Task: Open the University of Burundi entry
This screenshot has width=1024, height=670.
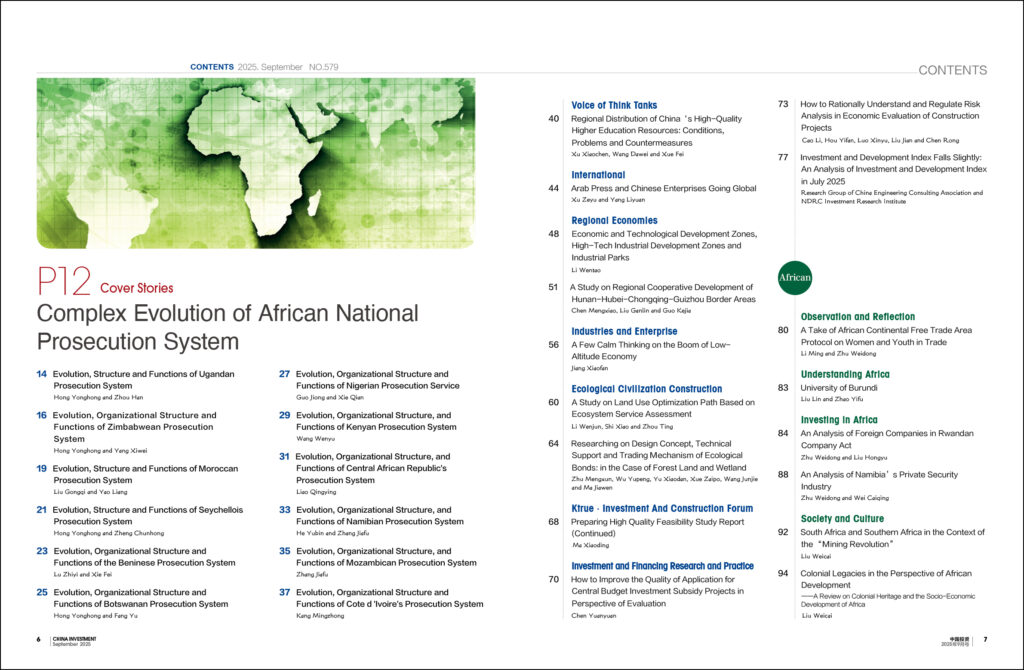Action: [838, 387]
